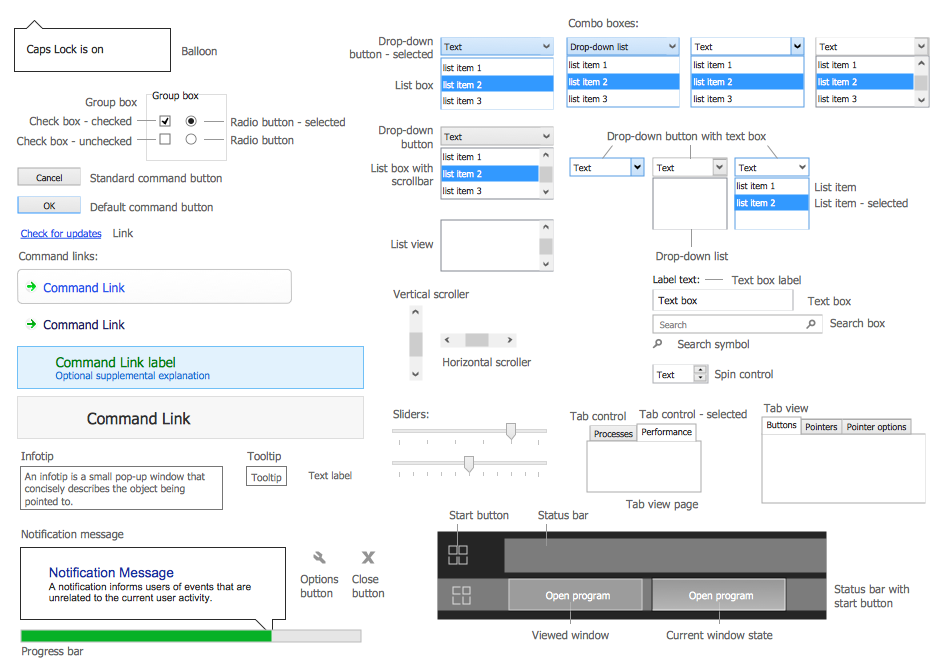Click the standalone Search symbol magnifier
The image size is (943, 671).
pyautogui.click(x=658, y=344)
